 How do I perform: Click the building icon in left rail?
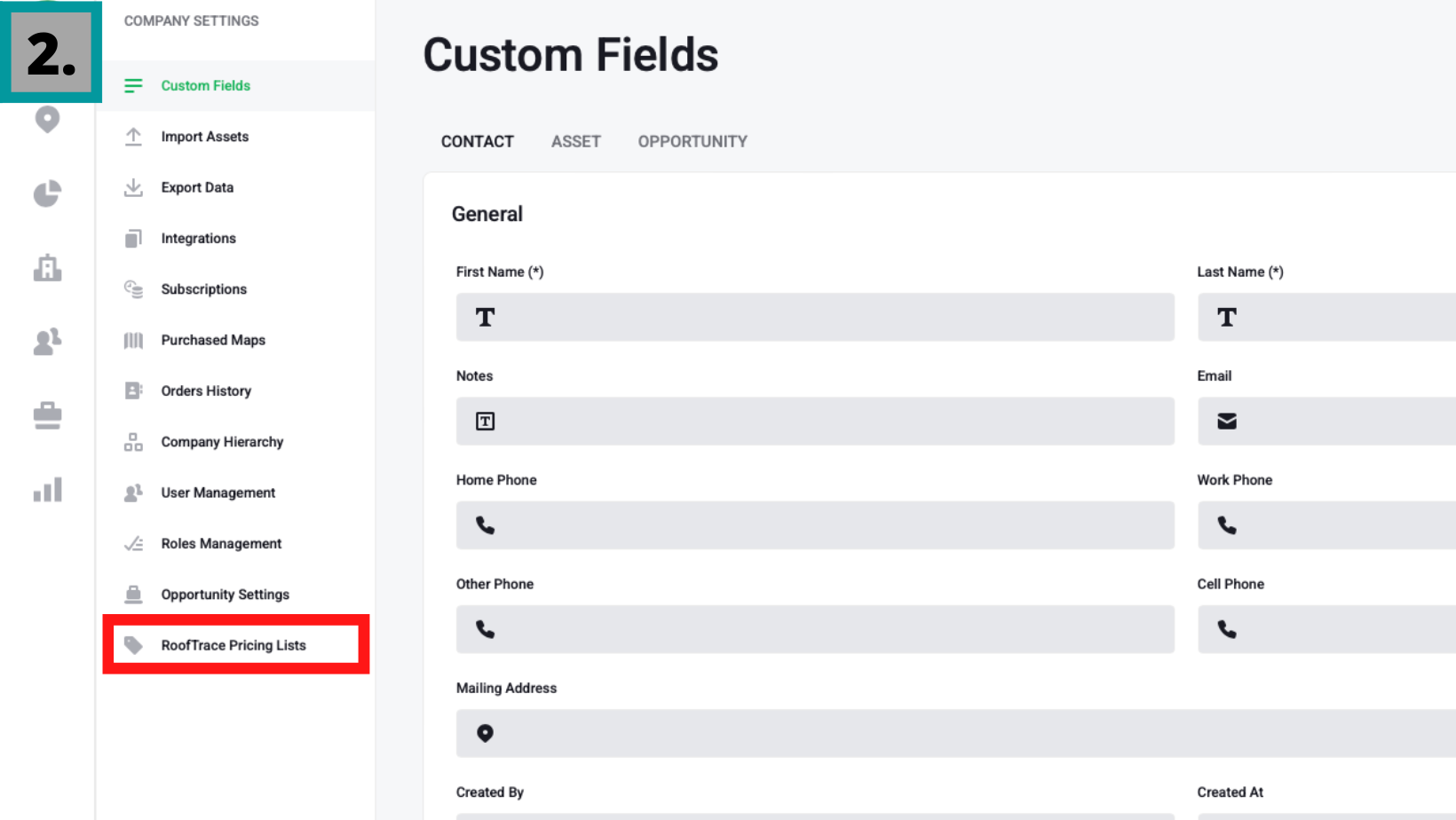pyautogui.click(x=47, y=267)
